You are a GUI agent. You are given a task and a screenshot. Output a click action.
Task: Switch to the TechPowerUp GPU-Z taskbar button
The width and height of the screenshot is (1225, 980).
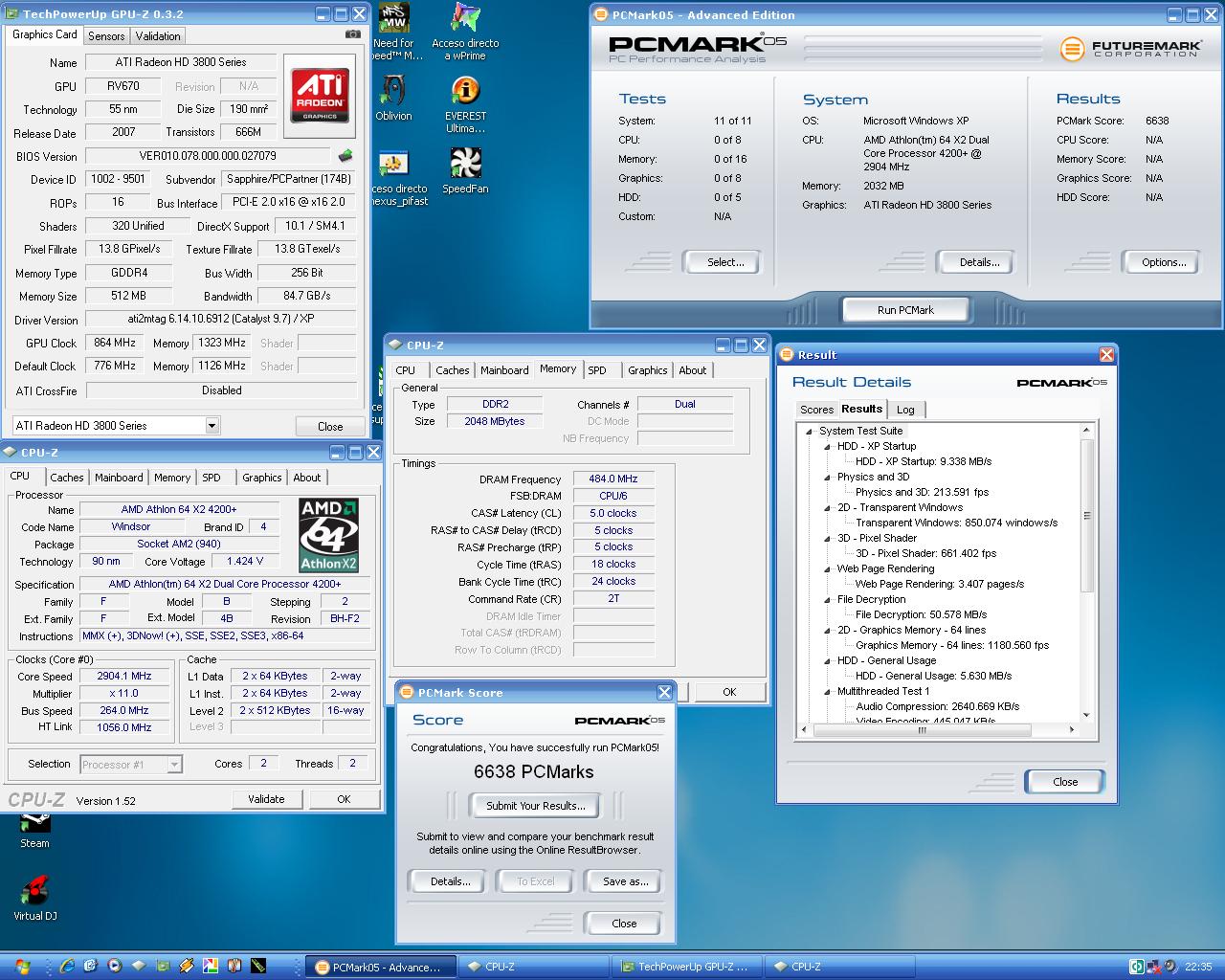click(x=687, y=967)
